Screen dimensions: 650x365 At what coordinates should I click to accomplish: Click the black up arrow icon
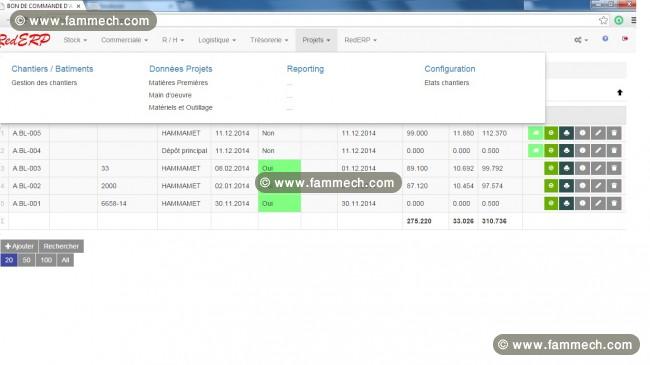point(620,92)
